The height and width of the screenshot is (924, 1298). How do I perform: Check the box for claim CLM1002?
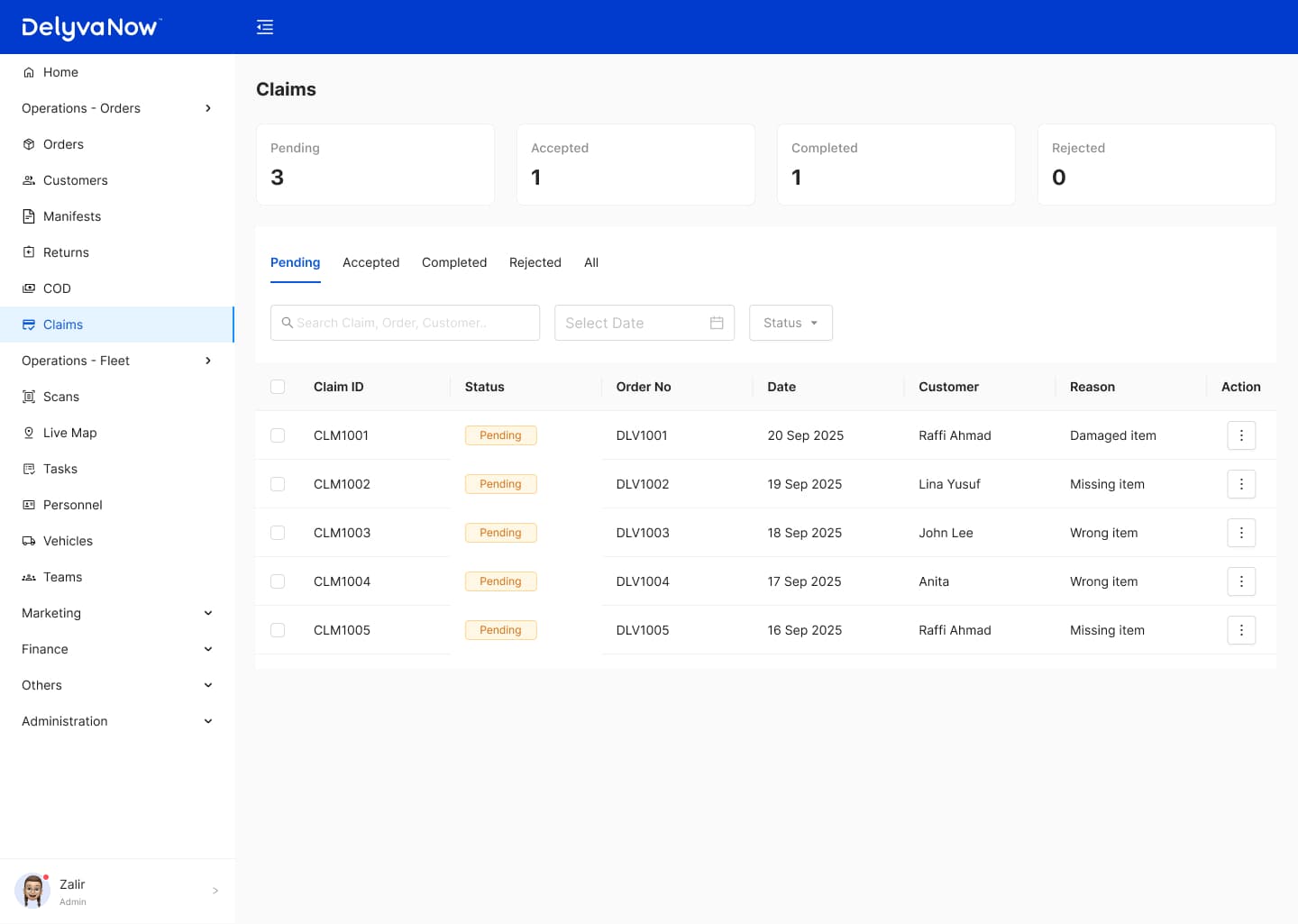tap(278, 484)
